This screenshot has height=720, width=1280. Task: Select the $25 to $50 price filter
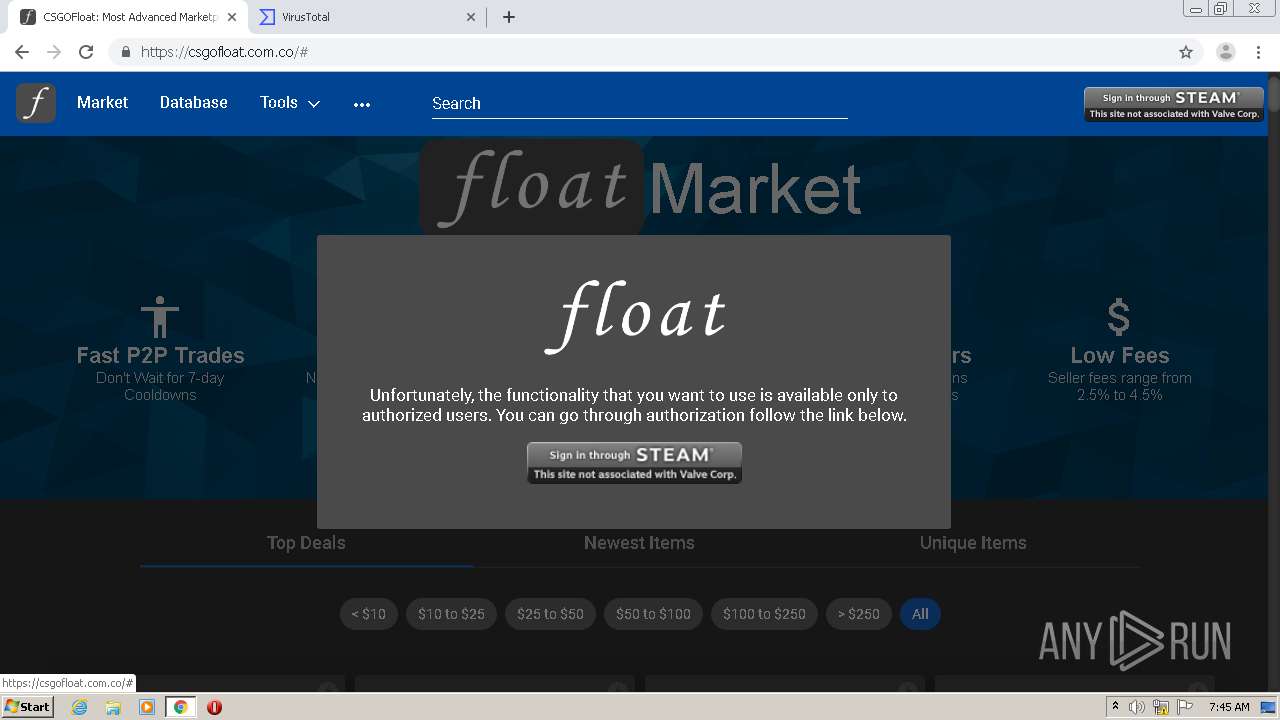[550, 614]
